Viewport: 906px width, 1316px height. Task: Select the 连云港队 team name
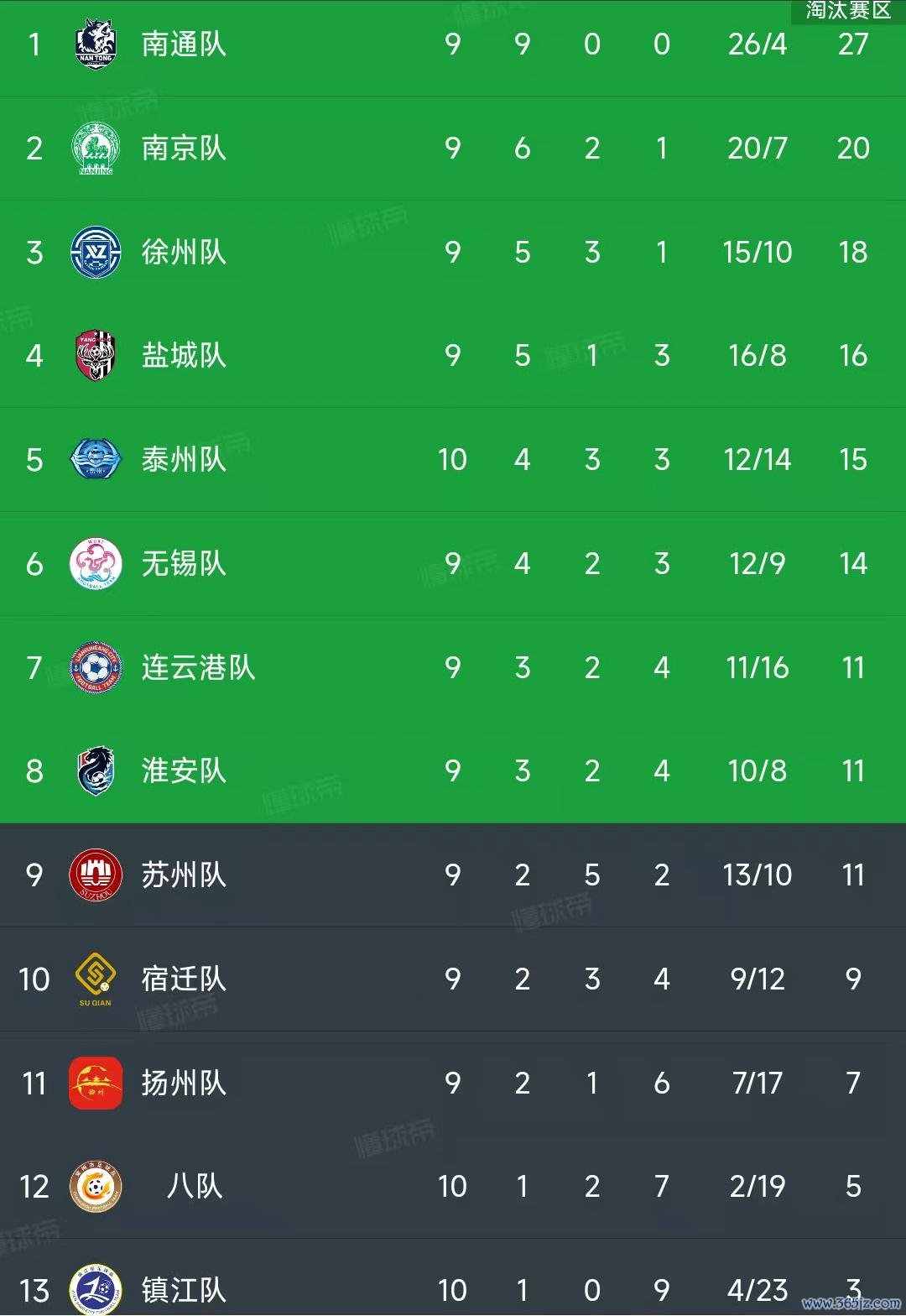pyautogui.click(x=198, y=667)
